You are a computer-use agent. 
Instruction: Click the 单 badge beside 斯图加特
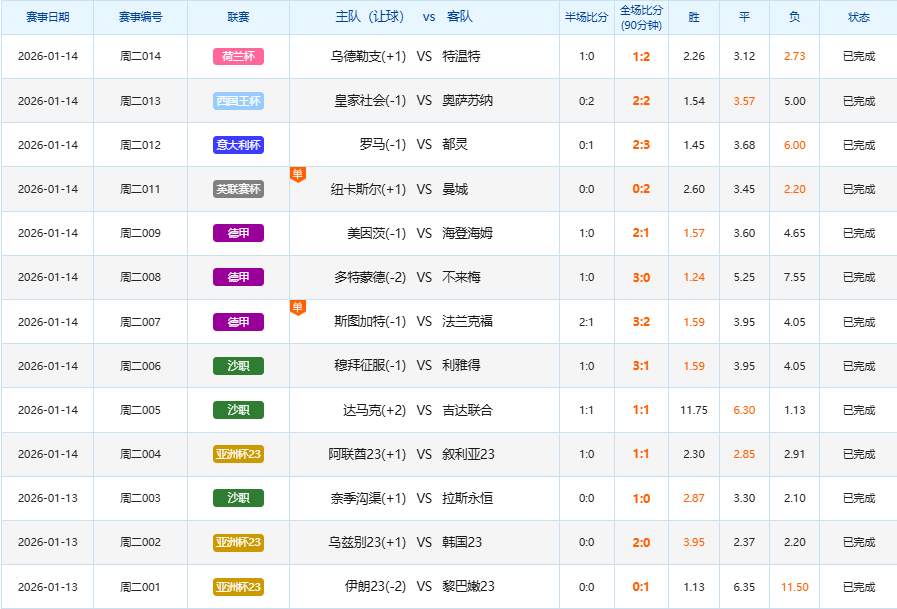point(297,307)
